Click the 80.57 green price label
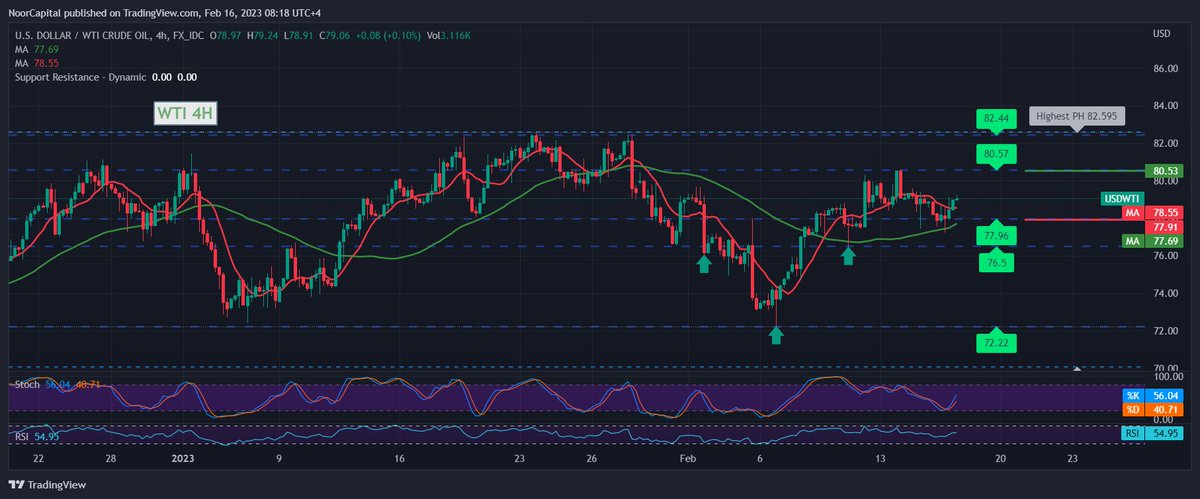The image size is (1200, 499). click(996, 154)
